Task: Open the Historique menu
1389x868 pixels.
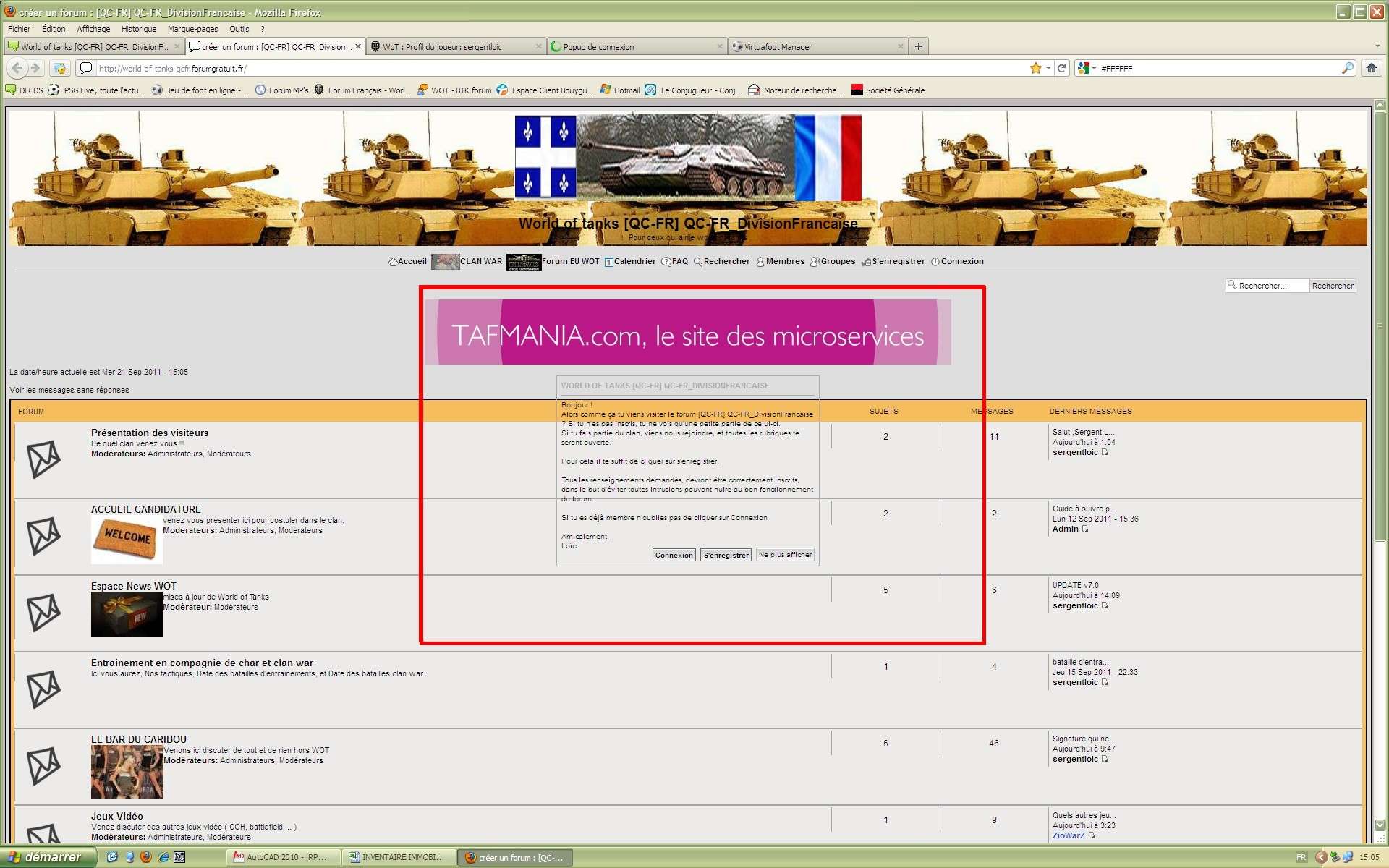Action: coord(139,29)
